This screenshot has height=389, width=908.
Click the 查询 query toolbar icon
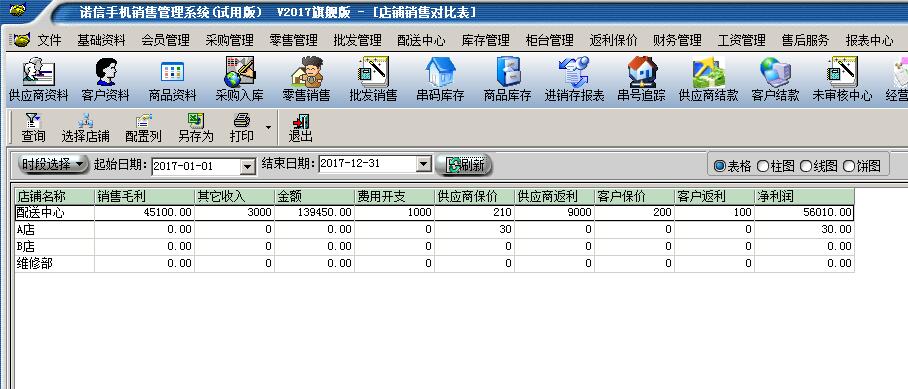click(34, 128)
